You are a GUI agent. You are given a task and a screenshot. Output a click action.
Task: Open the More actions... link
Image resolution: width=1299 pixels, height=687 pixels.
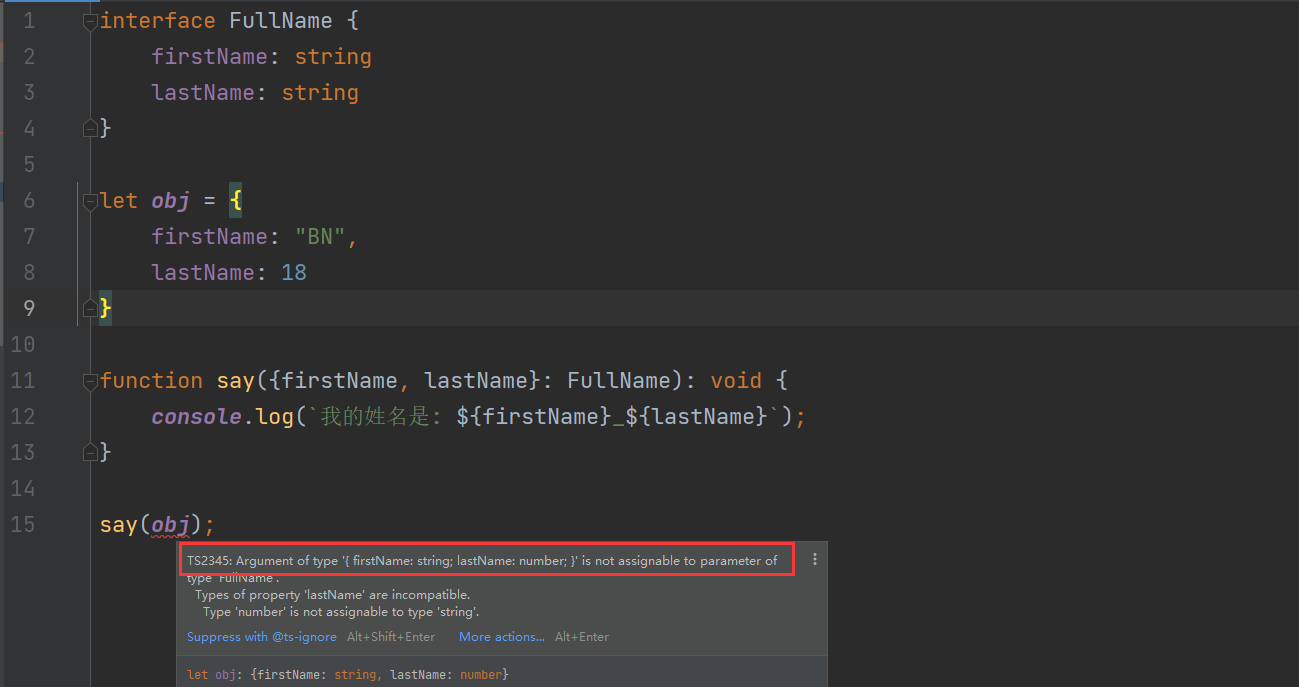[x=502, y=637]
